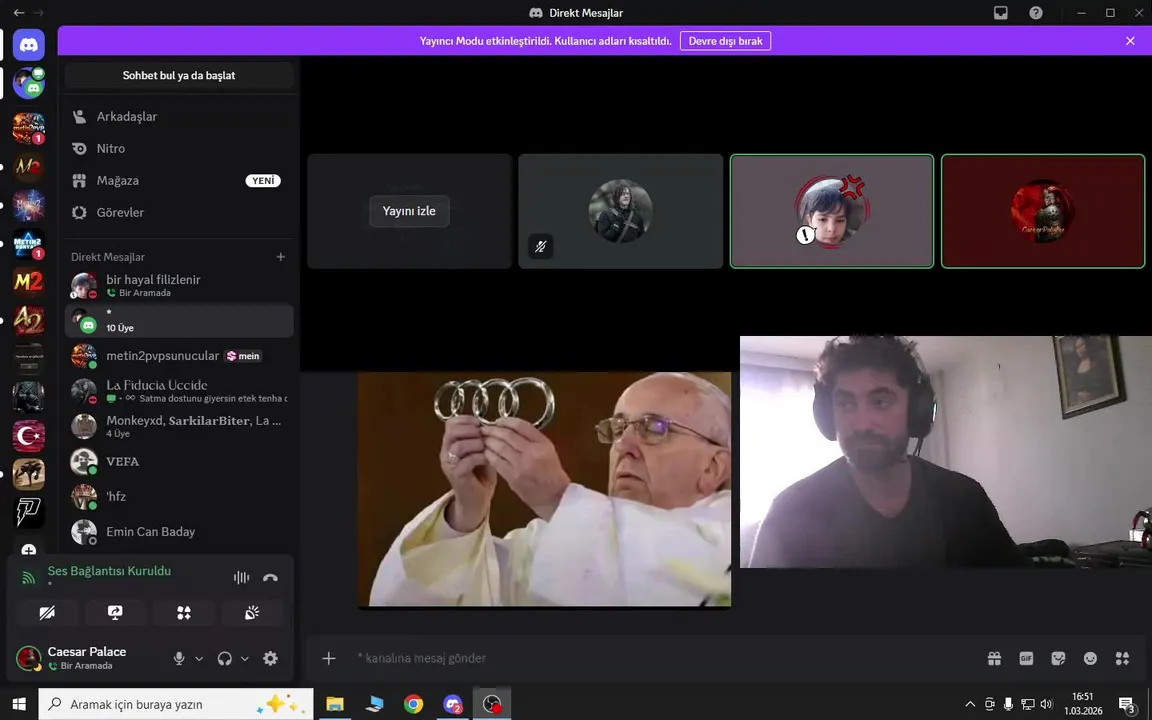Open the red M2 server icon
The width and height of the screenshot is (1152, 720).
click(x=29, y=281)
